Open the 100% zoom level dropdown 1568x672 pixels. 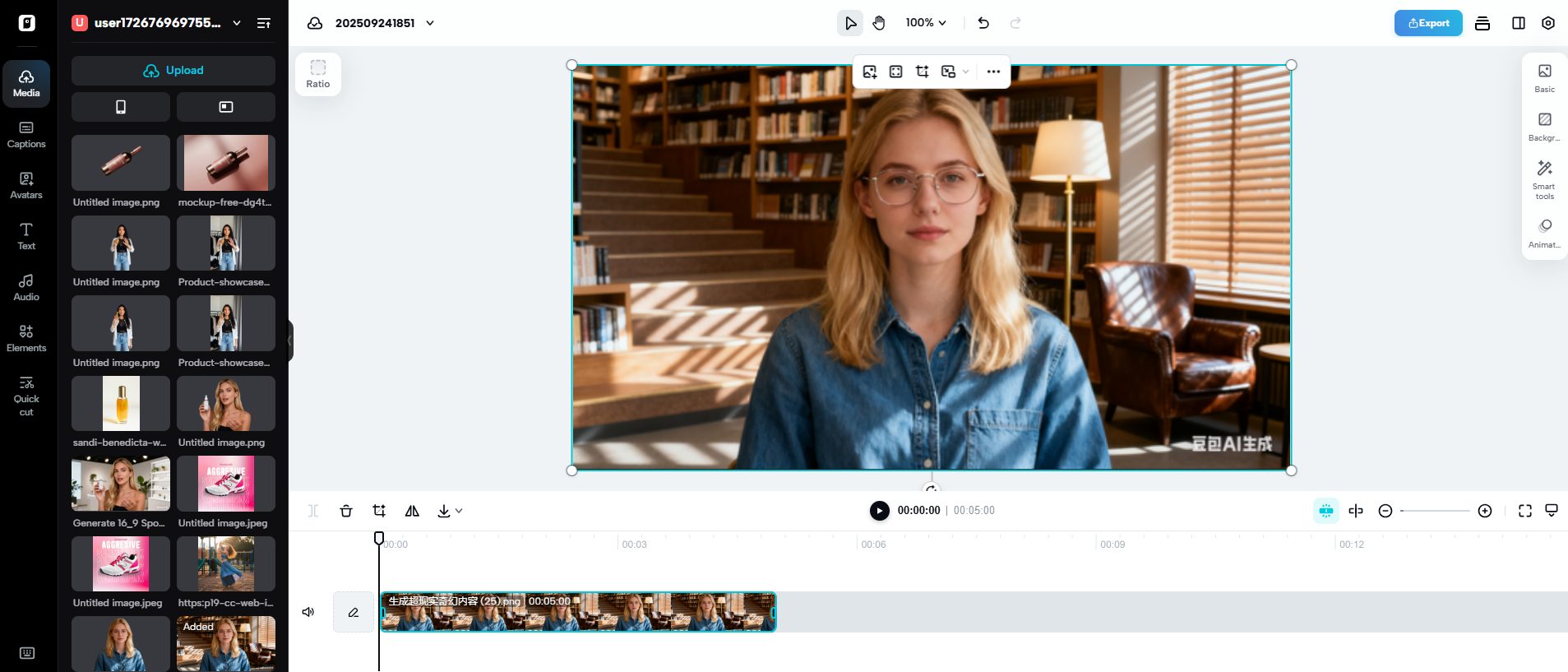coord(926,23)
